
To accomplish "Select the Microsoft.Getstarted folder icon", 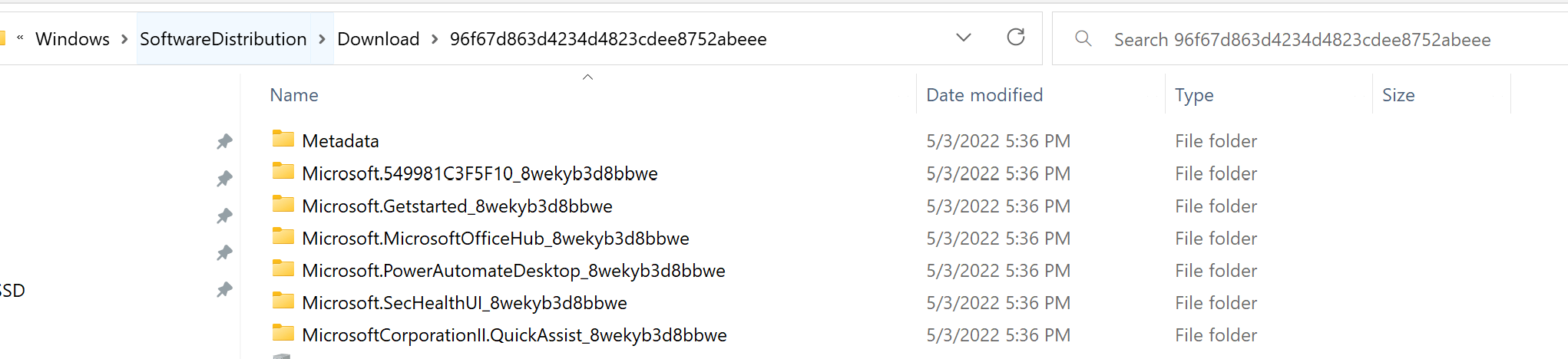I will point(283,204).
